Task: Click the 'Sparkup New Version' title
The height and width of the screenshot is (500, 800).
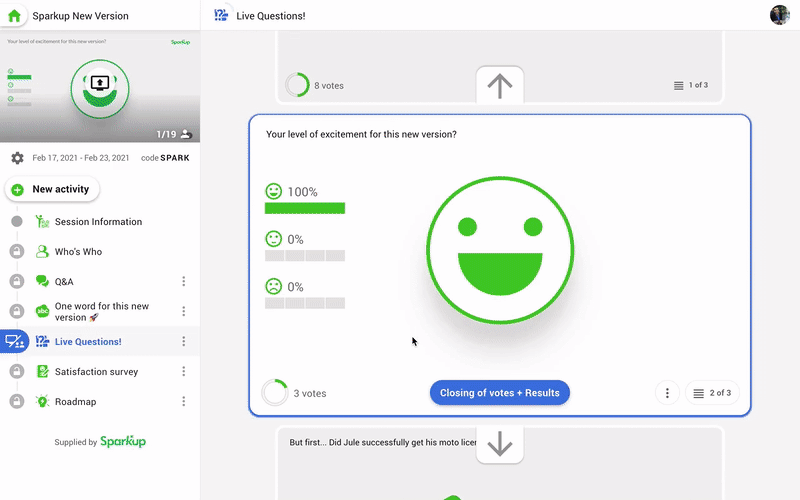Action: [x=81, y=16]
